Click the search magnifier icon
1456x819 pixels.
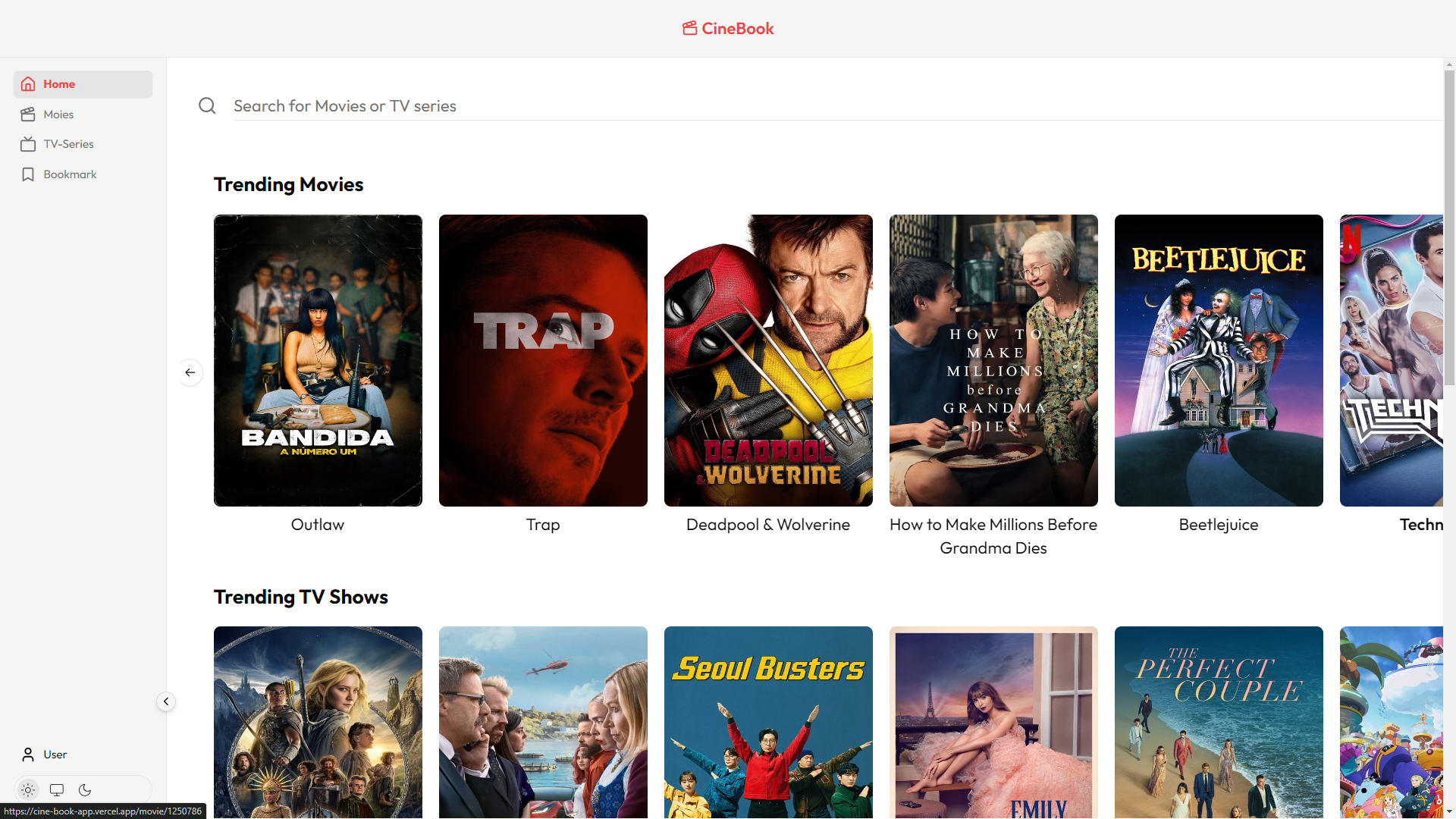(207, 106)
